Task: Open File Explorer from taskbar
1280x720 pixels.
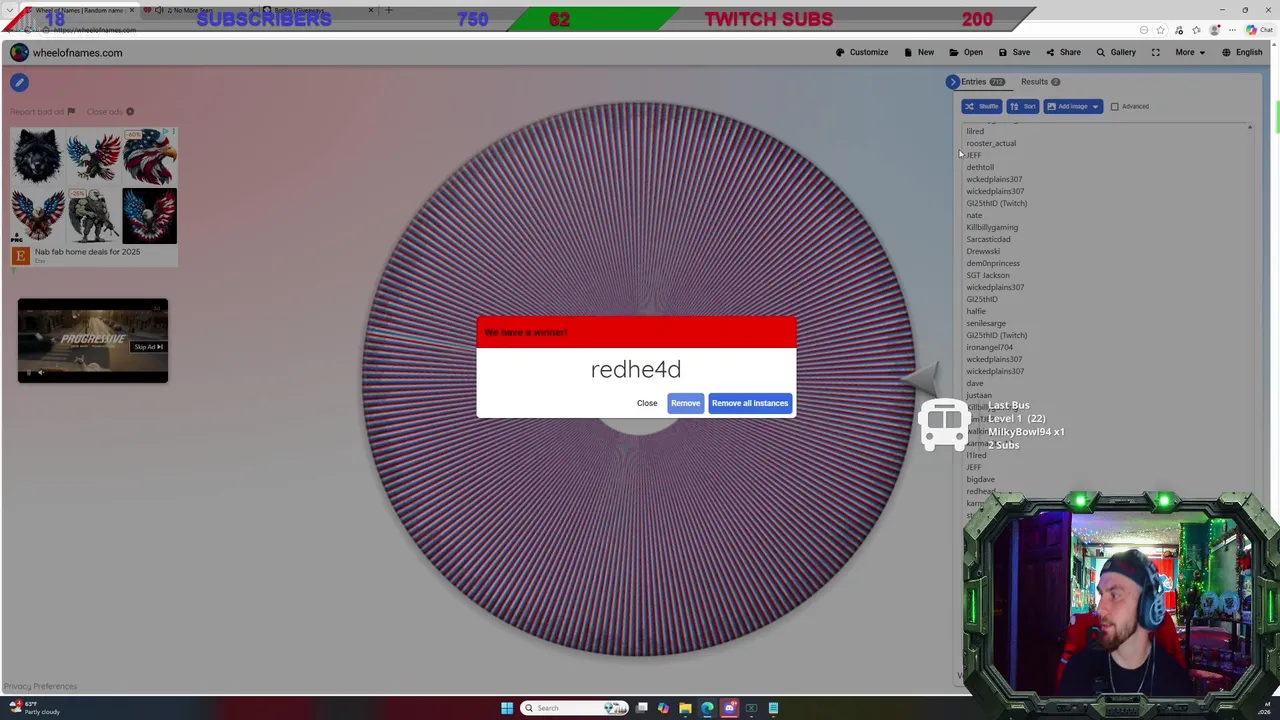Action: tap(685, 708)
